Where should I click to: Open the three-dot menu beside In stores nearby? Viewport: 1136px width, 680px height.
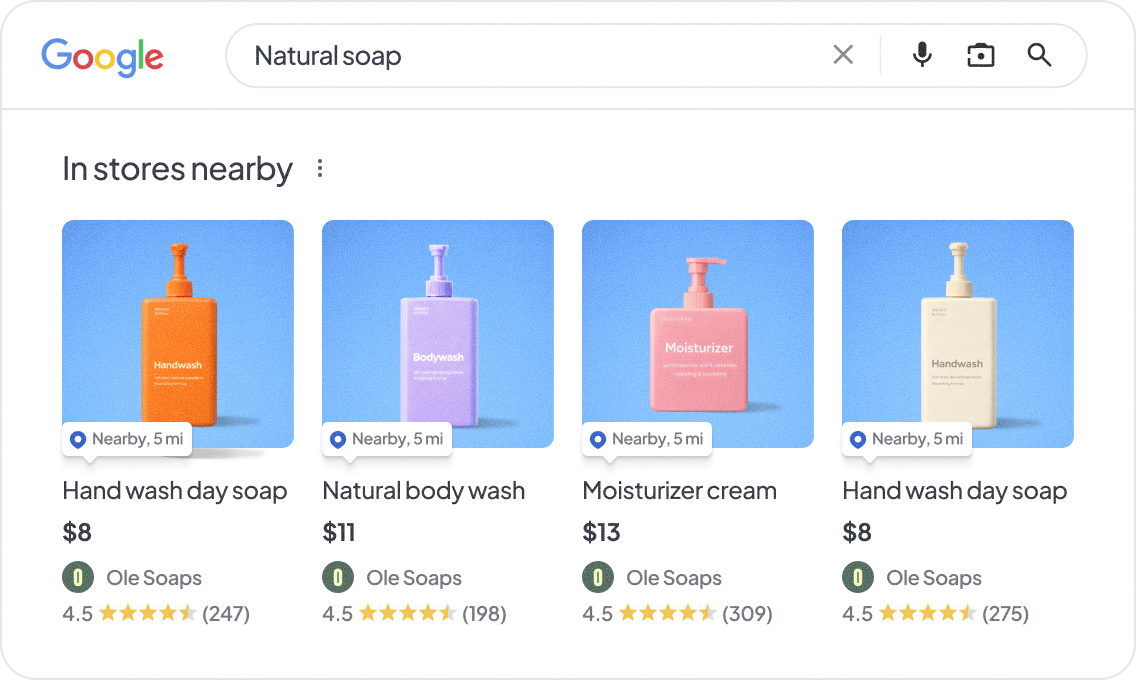tap(320, 169)
